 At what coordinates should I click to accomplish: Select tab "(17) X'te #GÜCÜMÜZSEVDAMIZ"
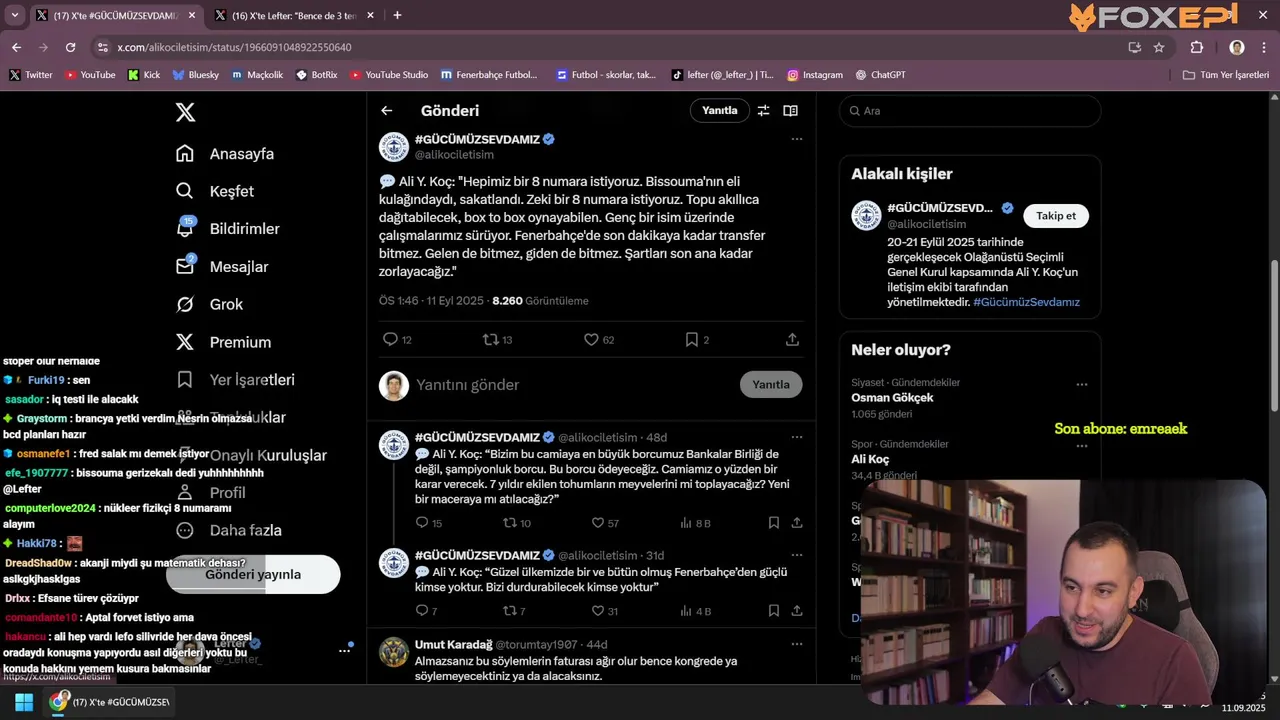[115, 15]
